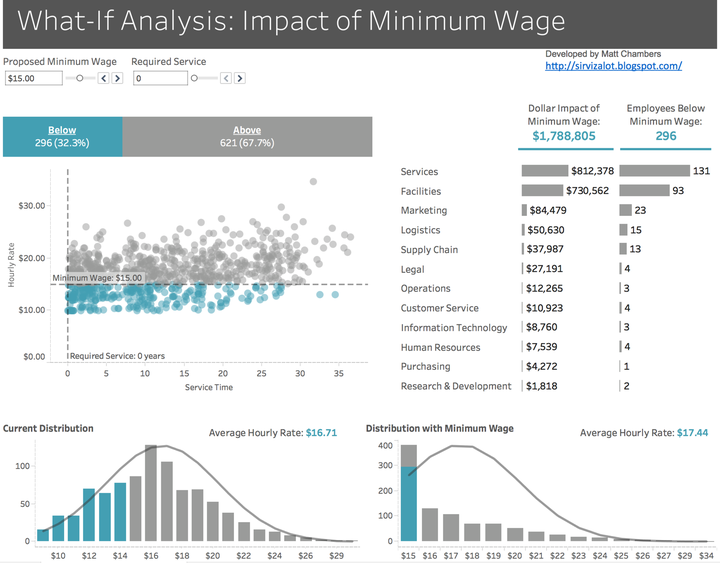Click the Required Service value field

point(160,78)
